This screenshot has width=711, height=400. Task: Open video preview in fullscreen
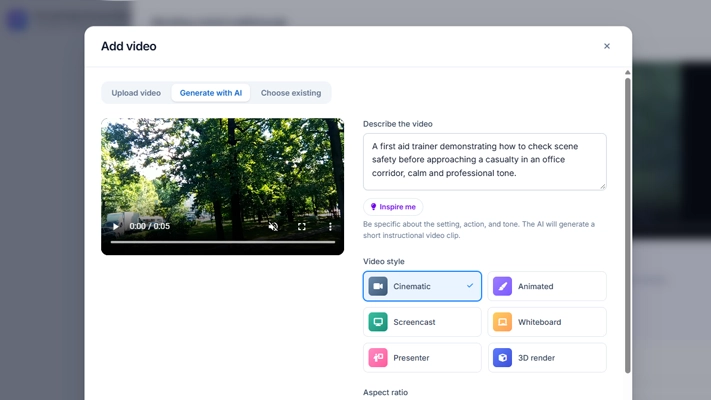(x=302, y=226)
